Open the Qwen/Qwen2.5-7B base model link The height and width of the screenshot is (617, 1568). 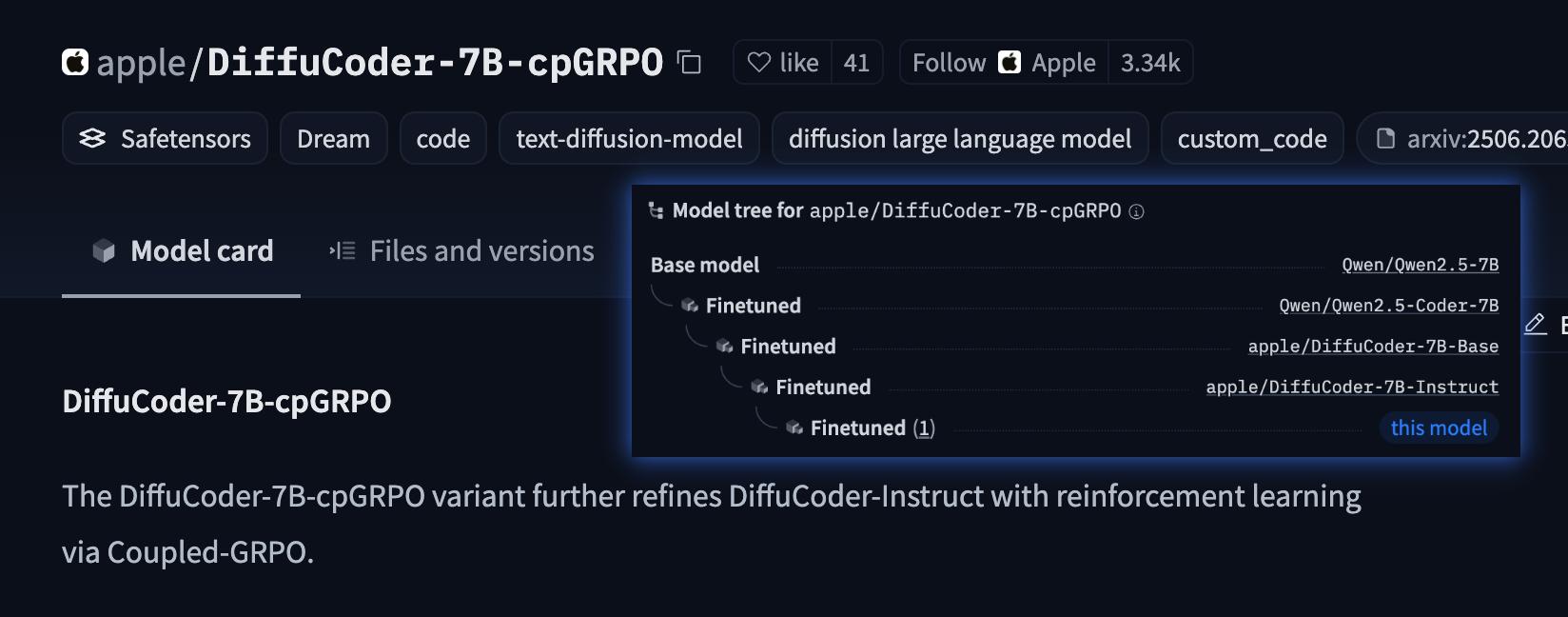[x=1421, y=265]
